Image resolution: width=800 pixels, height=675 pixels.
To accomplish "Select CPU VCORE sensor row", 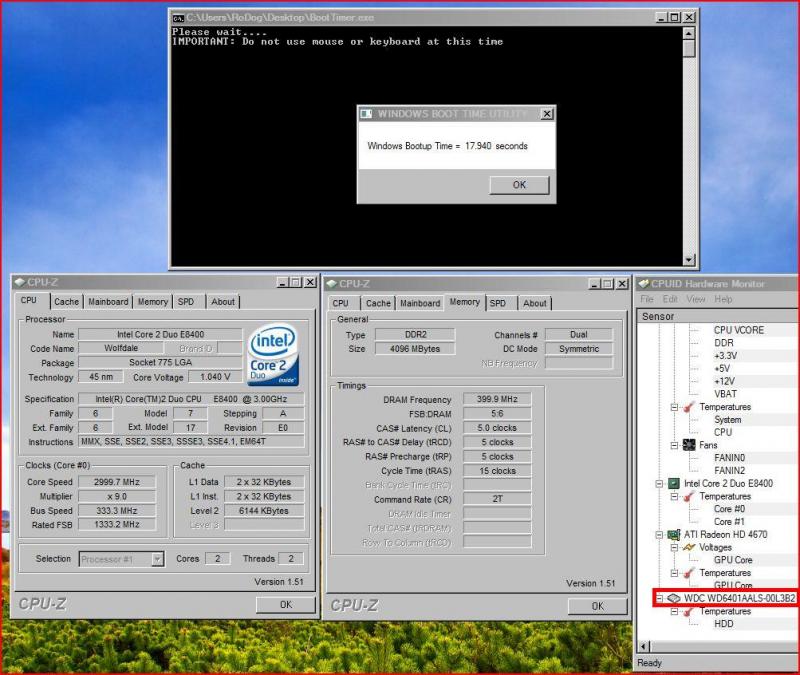I will pos(739,330).
